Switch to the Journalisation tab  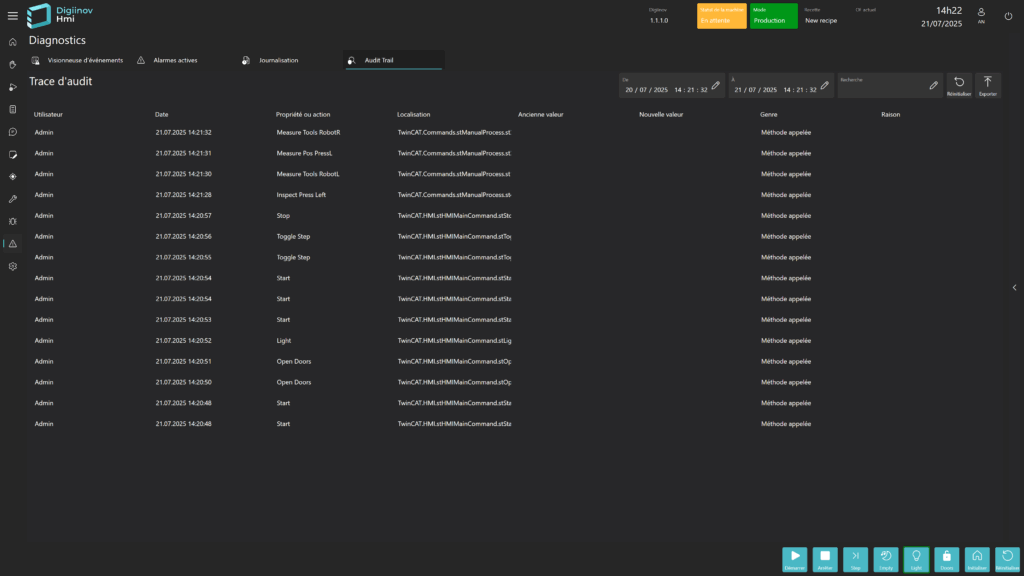(279, 60)
